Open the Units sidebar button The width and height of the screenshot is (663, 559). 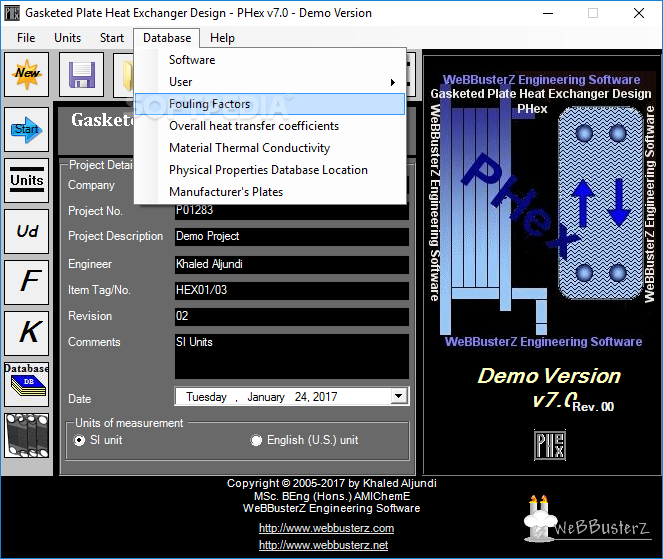click(27, 181)
